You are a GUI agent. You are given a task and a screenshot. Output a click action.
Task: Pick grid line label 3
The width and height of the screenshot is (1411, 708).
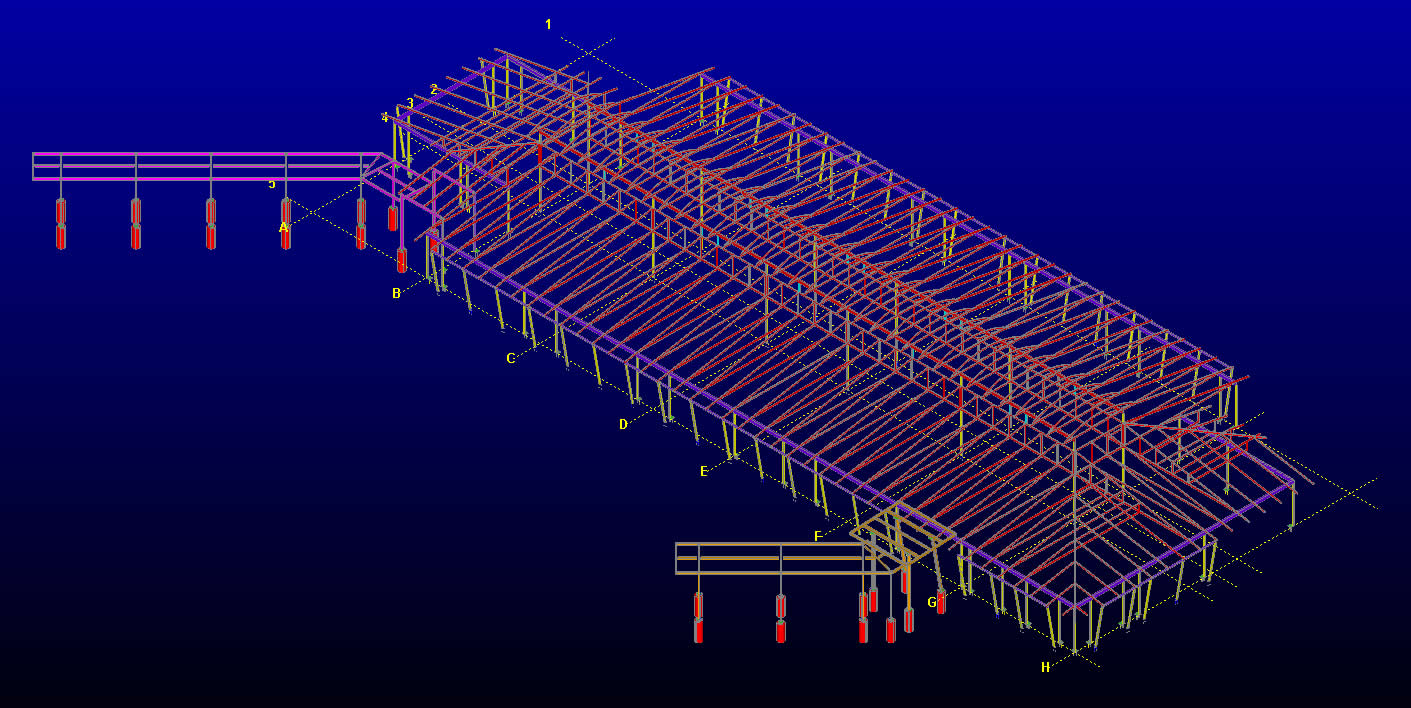(410, 103)
